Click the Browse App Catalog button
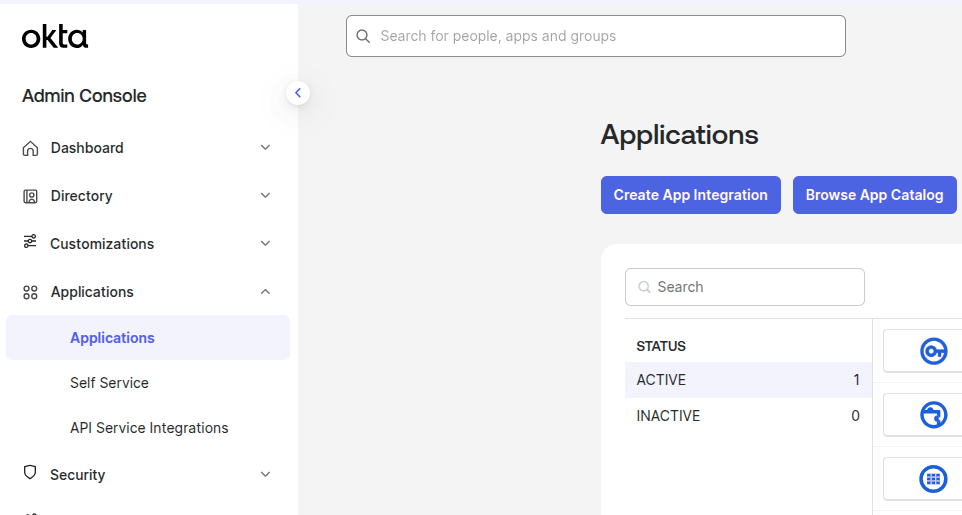Image resolution: width=962 pixels, height=515 pixels. coord(874,195)
